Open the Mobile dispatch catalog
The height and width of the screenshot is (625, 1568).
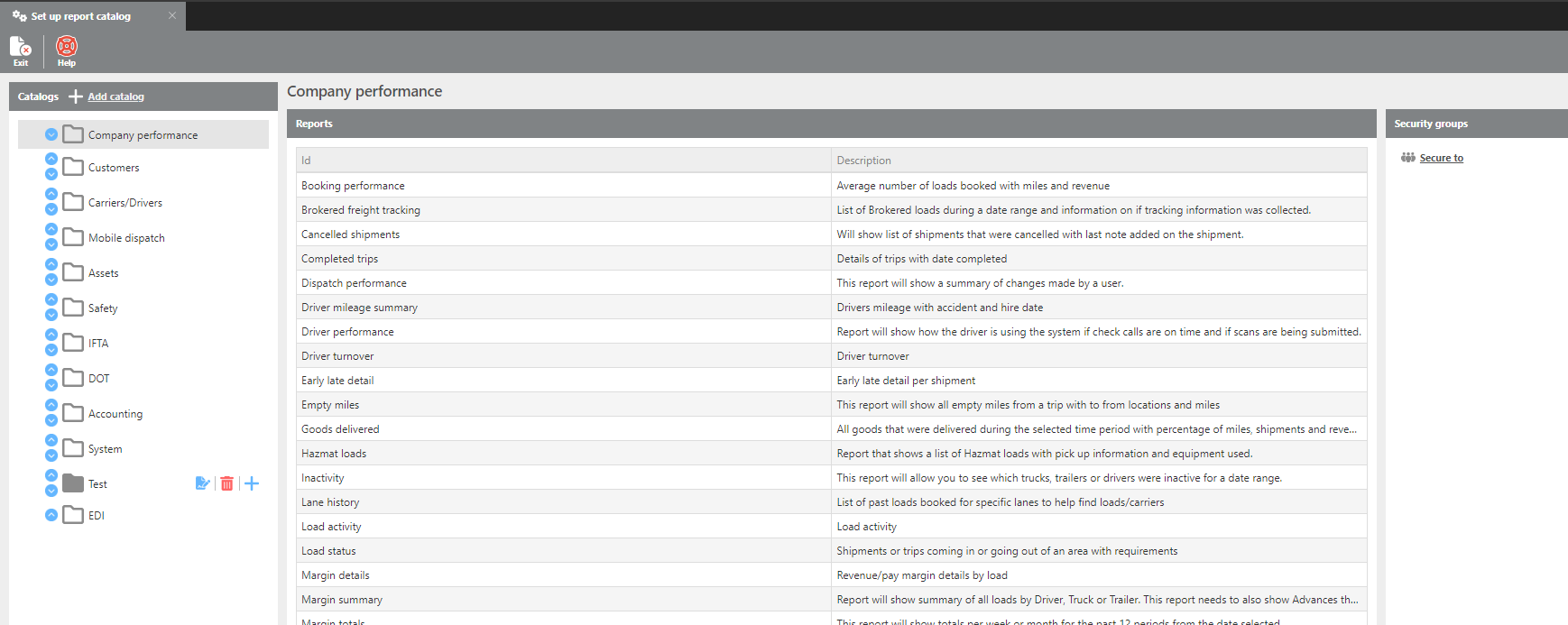[126, 238]
